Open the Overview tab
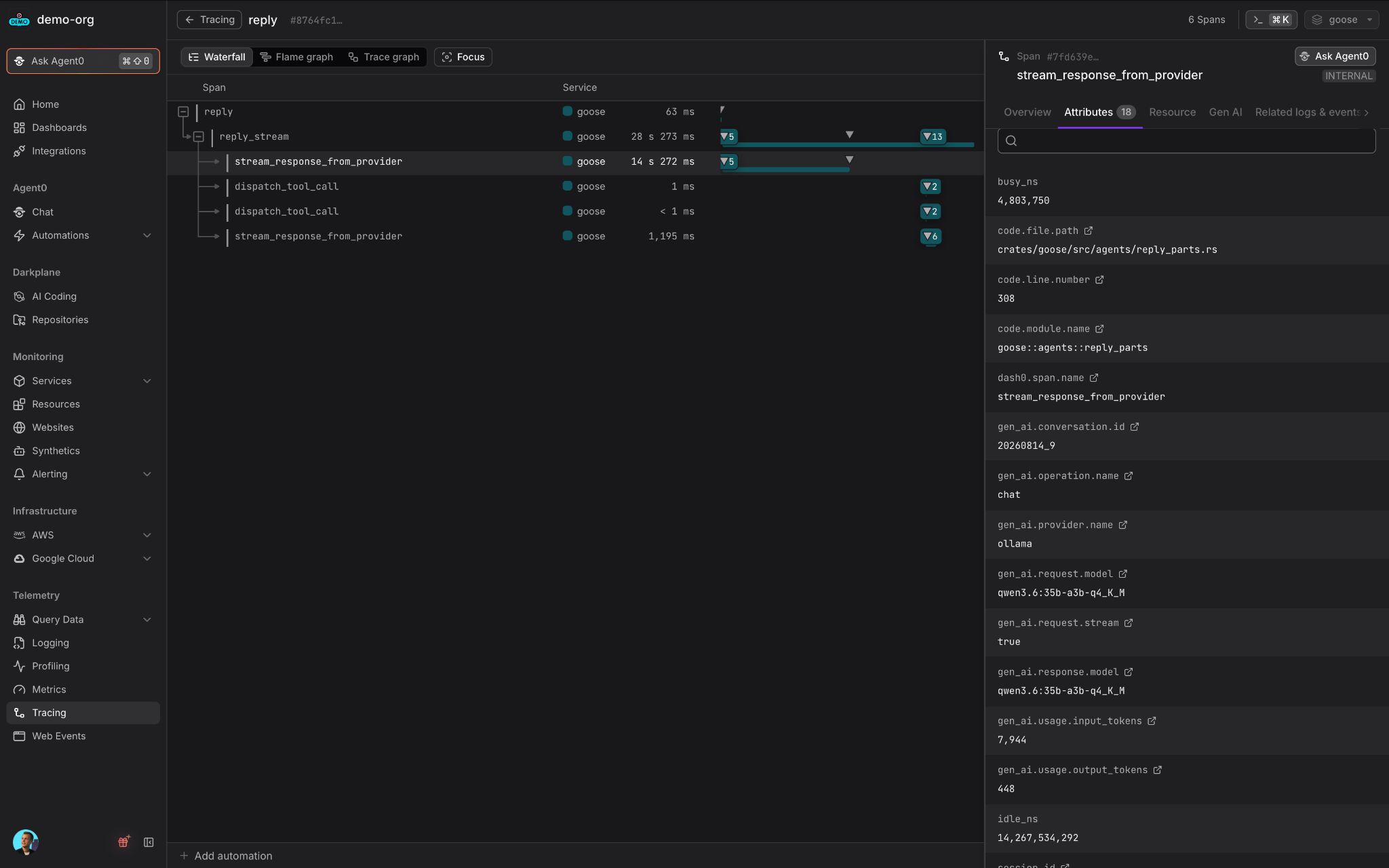 point(1027,112)
